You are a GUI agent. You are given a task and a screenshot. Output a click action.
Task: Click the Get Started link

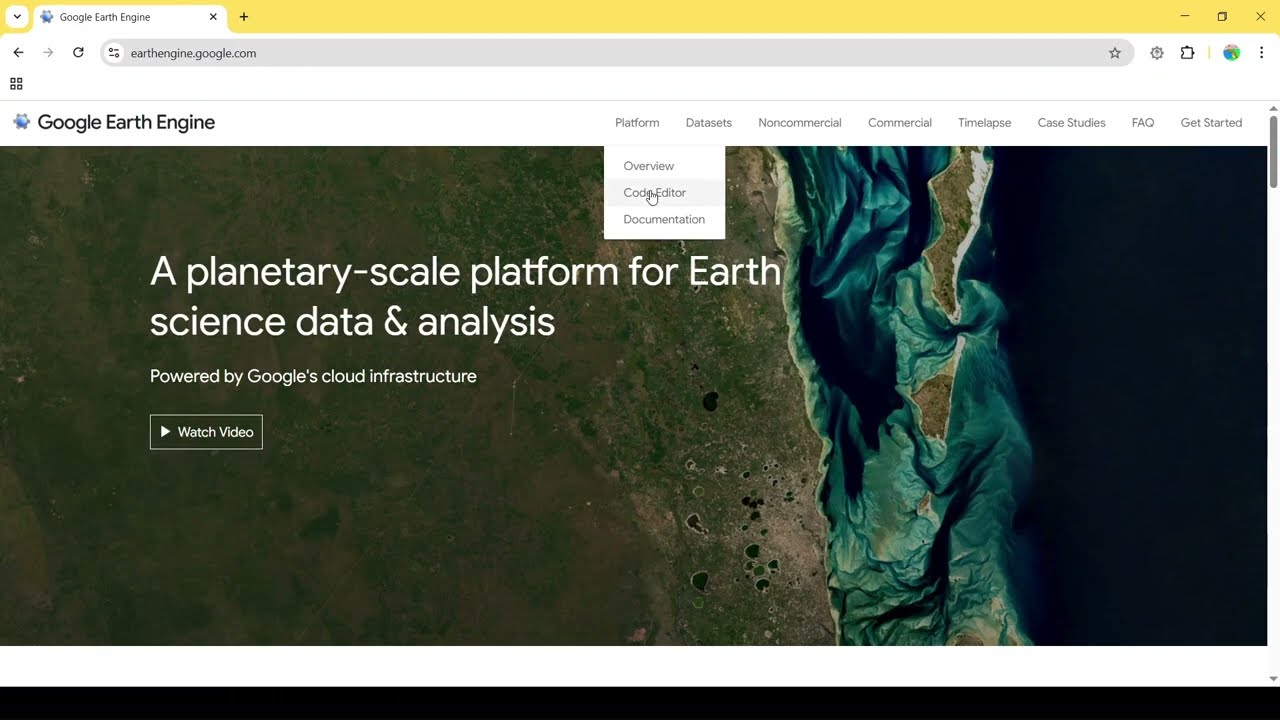pyautogui.click(x=1211, y=123)
